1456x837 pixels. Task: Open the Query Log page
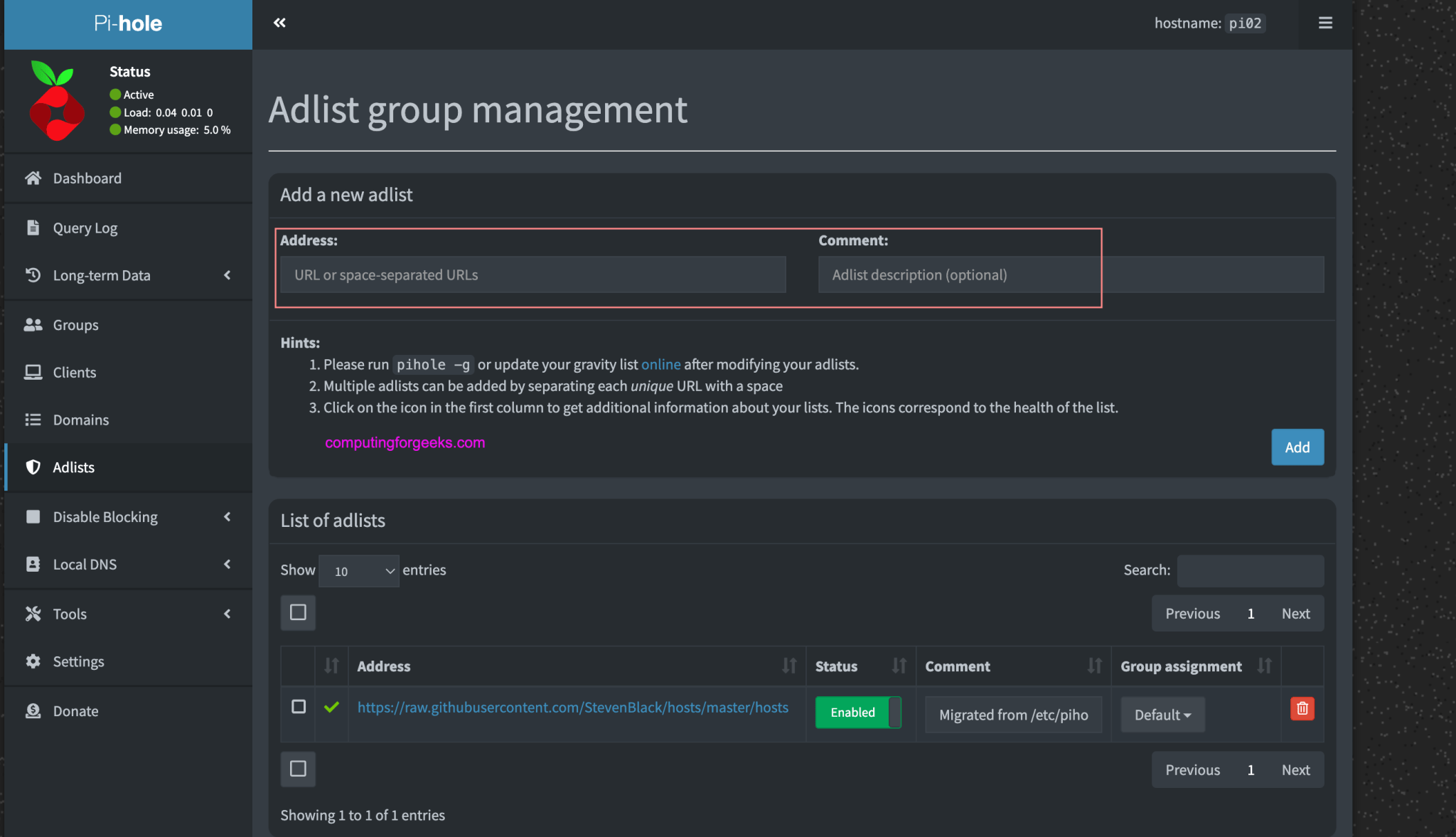click(x=85, y=228)
